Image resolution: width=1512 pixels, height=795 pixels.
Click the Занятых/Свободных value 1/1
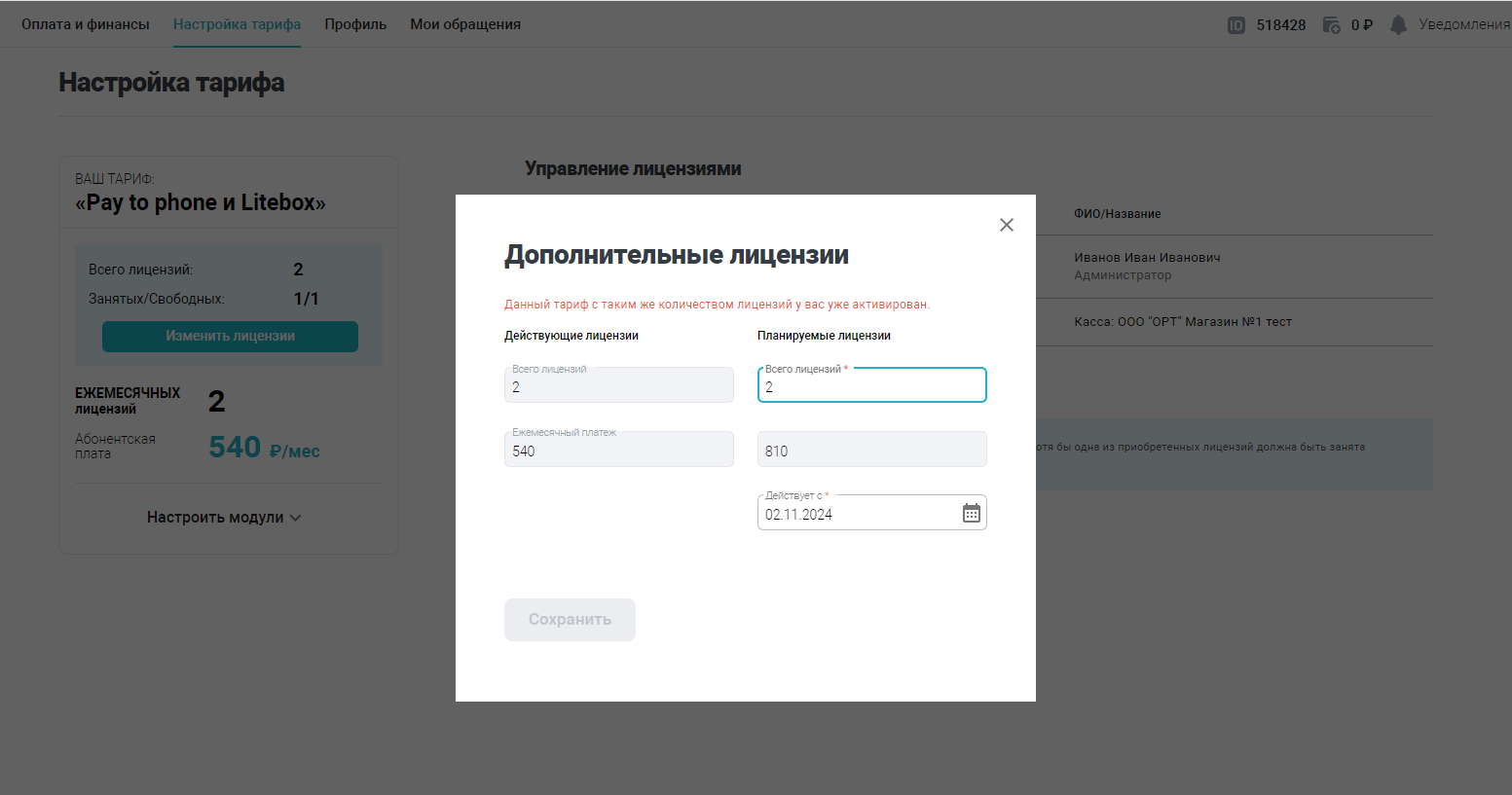pyautogui.click(x=306, y=299)
